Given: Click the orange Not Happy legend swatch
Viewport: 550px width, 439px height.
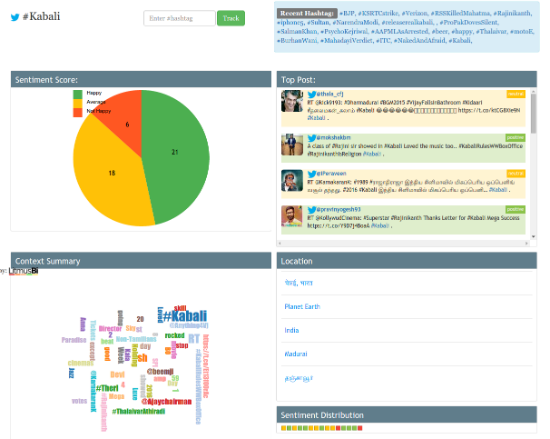Looking at the screenshot, I should coord(78,112).
